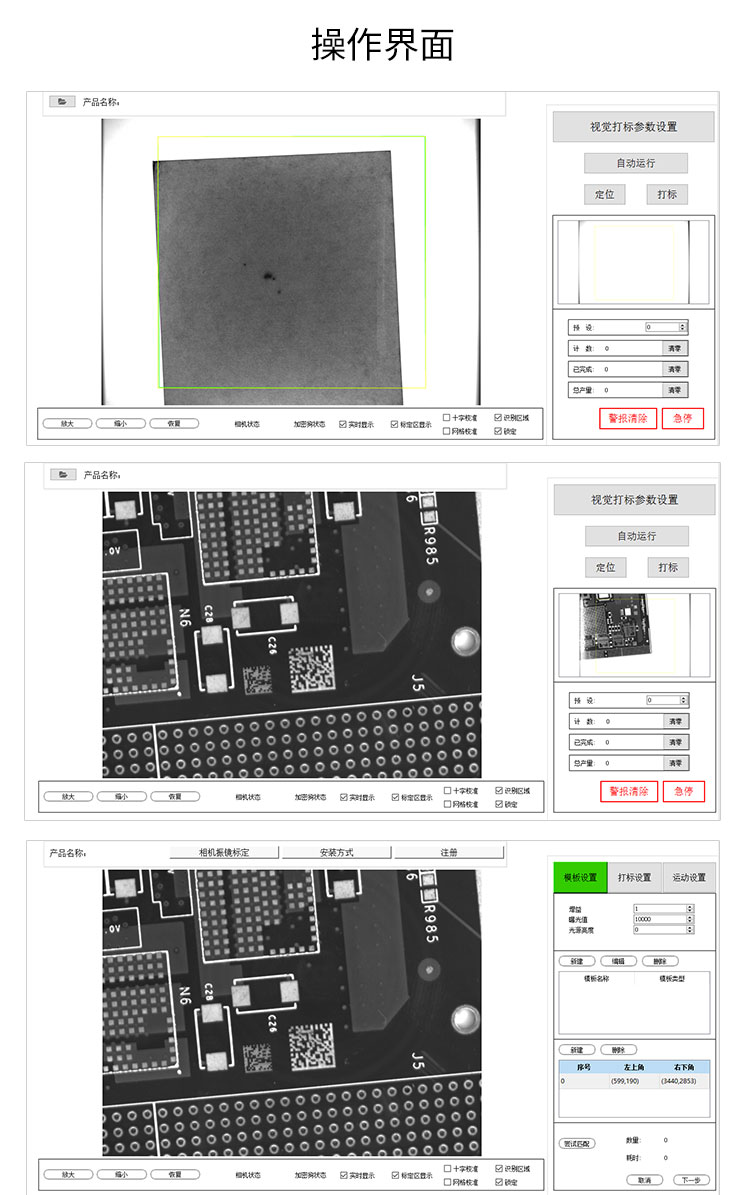Open the 运动设置 tab
Screen dimensions: 750x1195
[x=689, y=877]
